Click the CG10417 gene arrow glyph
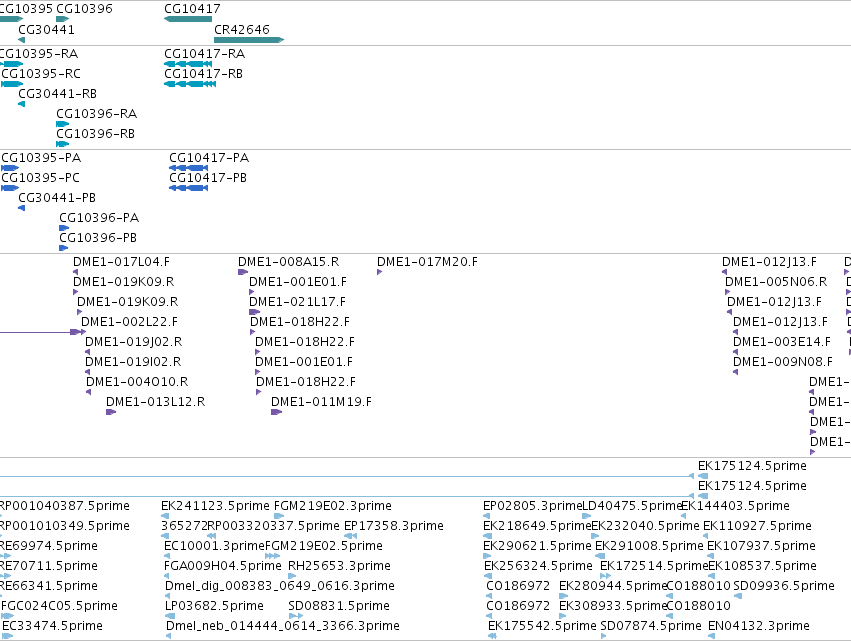The image size is (851, 641). point(188,20)
